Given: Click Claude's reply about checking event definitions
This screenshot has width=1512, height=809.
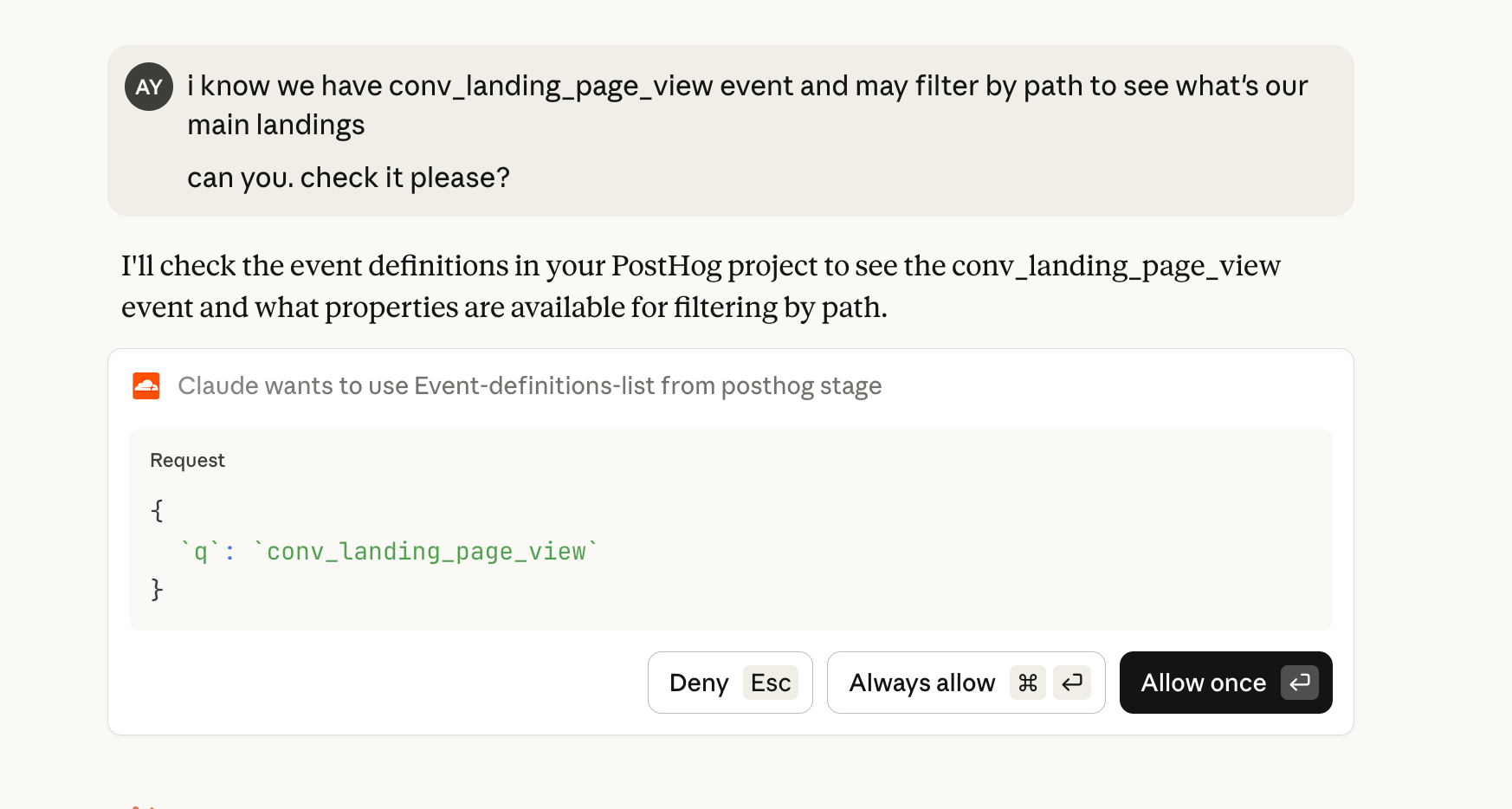Looking at the screenshot, I should pyautogui.click(x=701, y=286).
